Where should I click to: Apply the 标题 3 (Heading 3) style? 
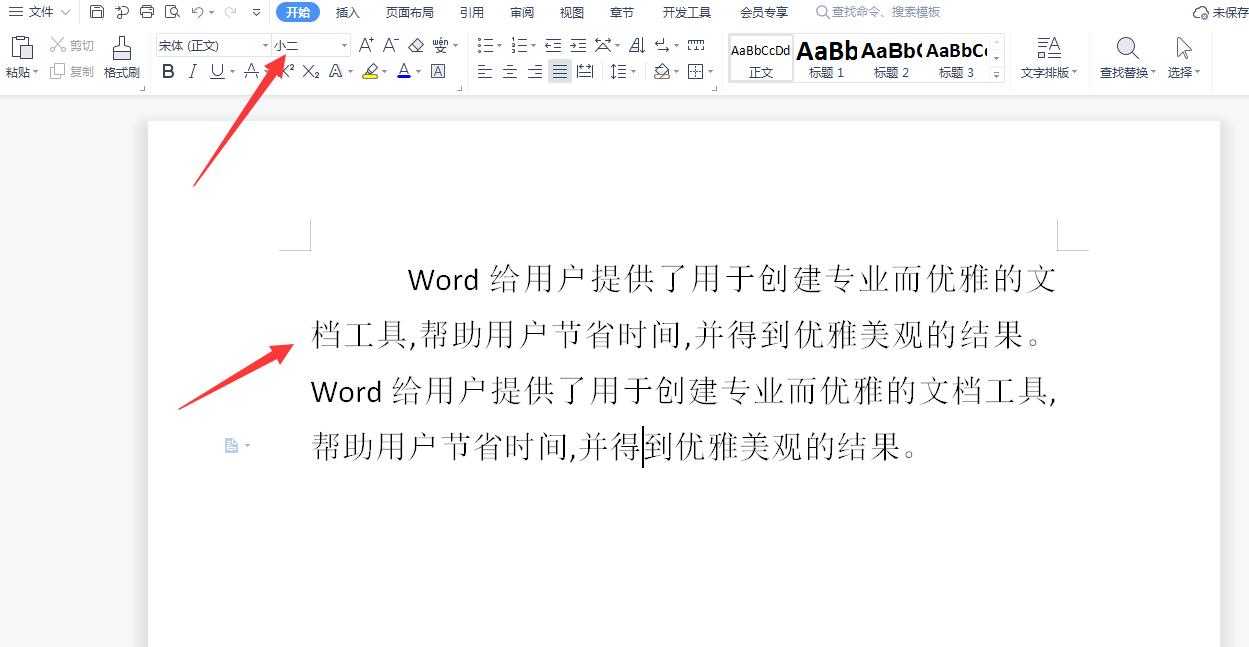[x=956, y=58]
